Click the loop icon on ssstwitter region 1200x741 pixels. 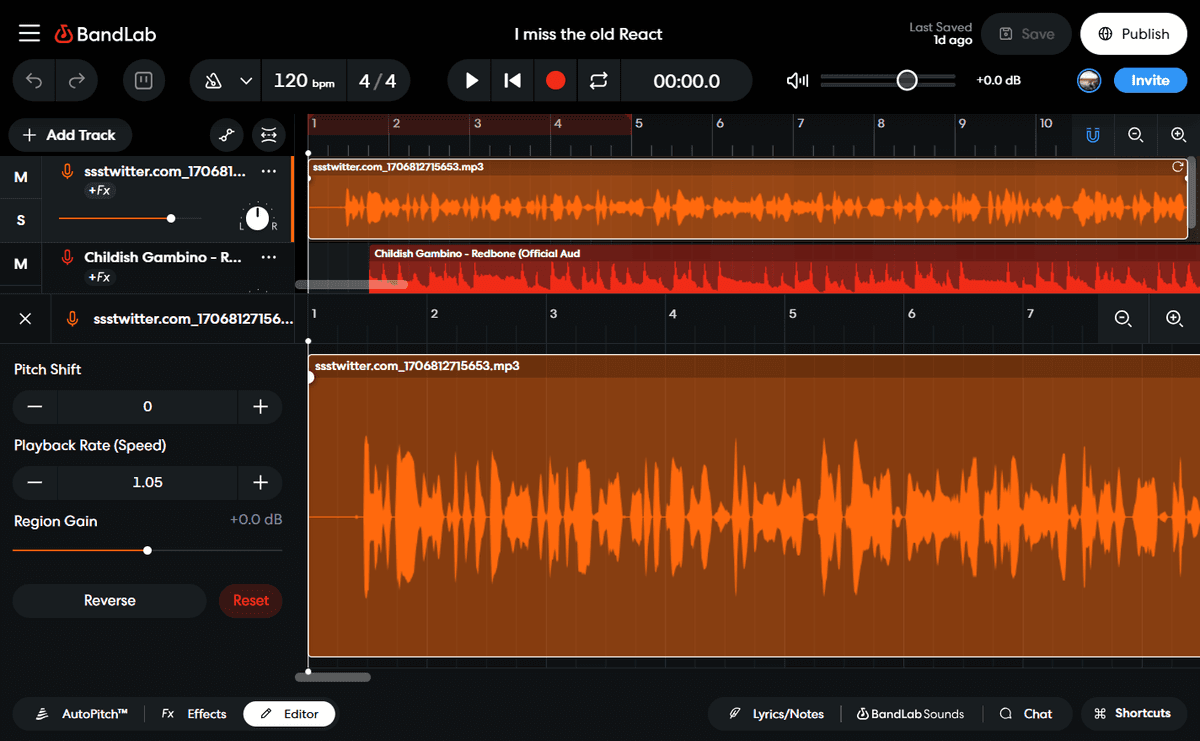1178,167
